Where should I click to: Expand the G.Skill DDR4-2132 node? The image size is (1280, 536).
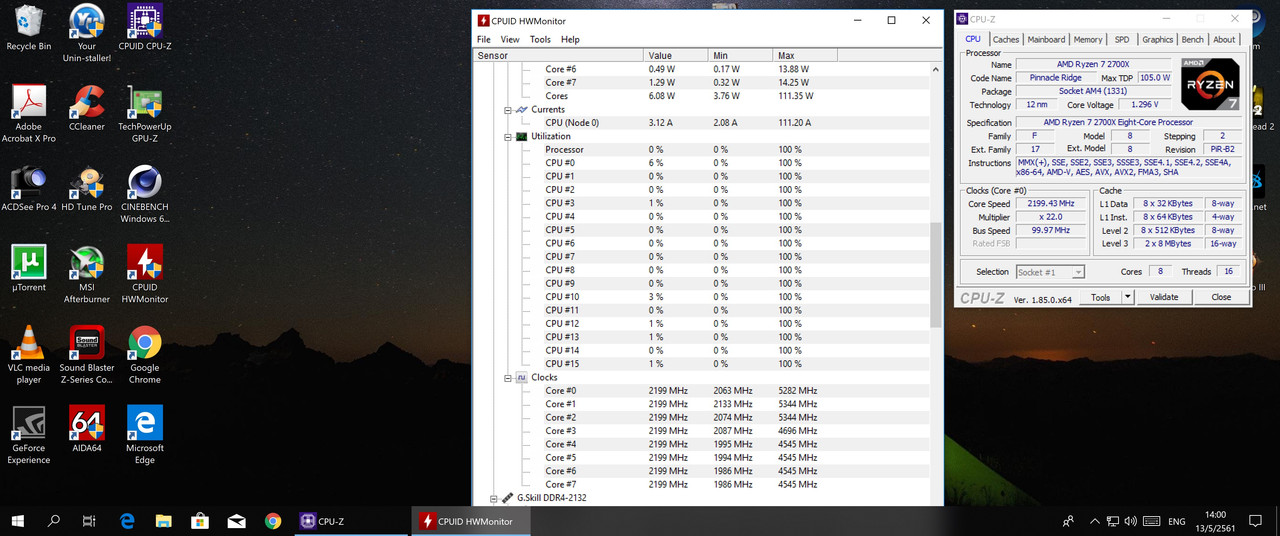click(x=494, y=498)
